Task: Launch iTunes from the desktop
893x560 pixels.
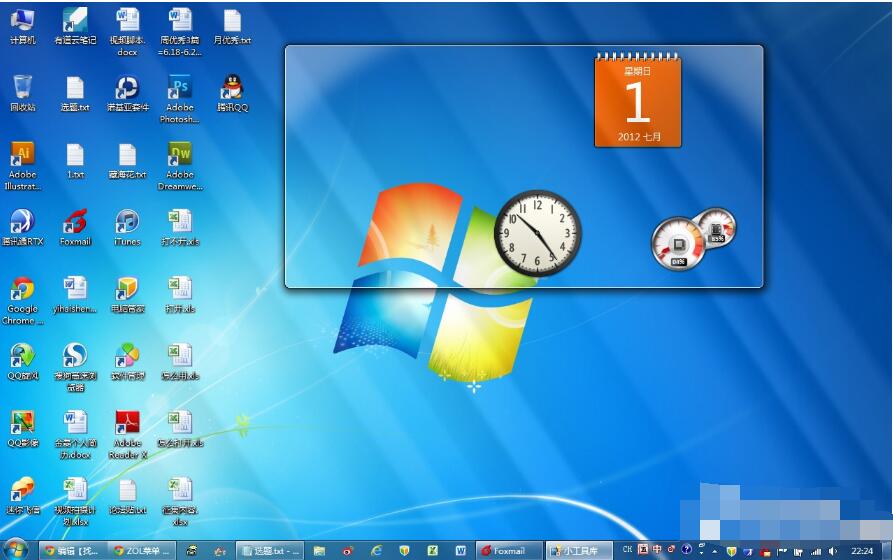Action: 127,222
